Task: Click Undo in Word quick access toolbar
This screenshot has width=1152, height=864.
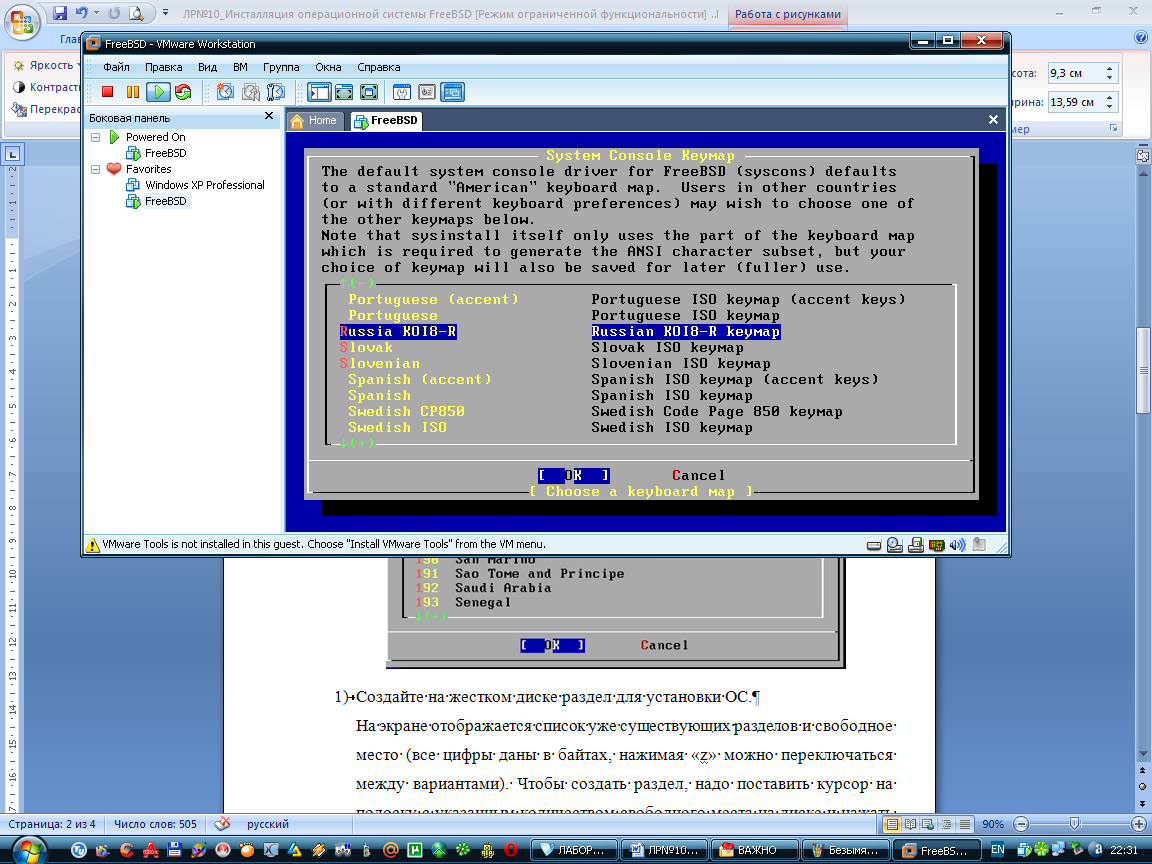Action: [x=81, y=13]
